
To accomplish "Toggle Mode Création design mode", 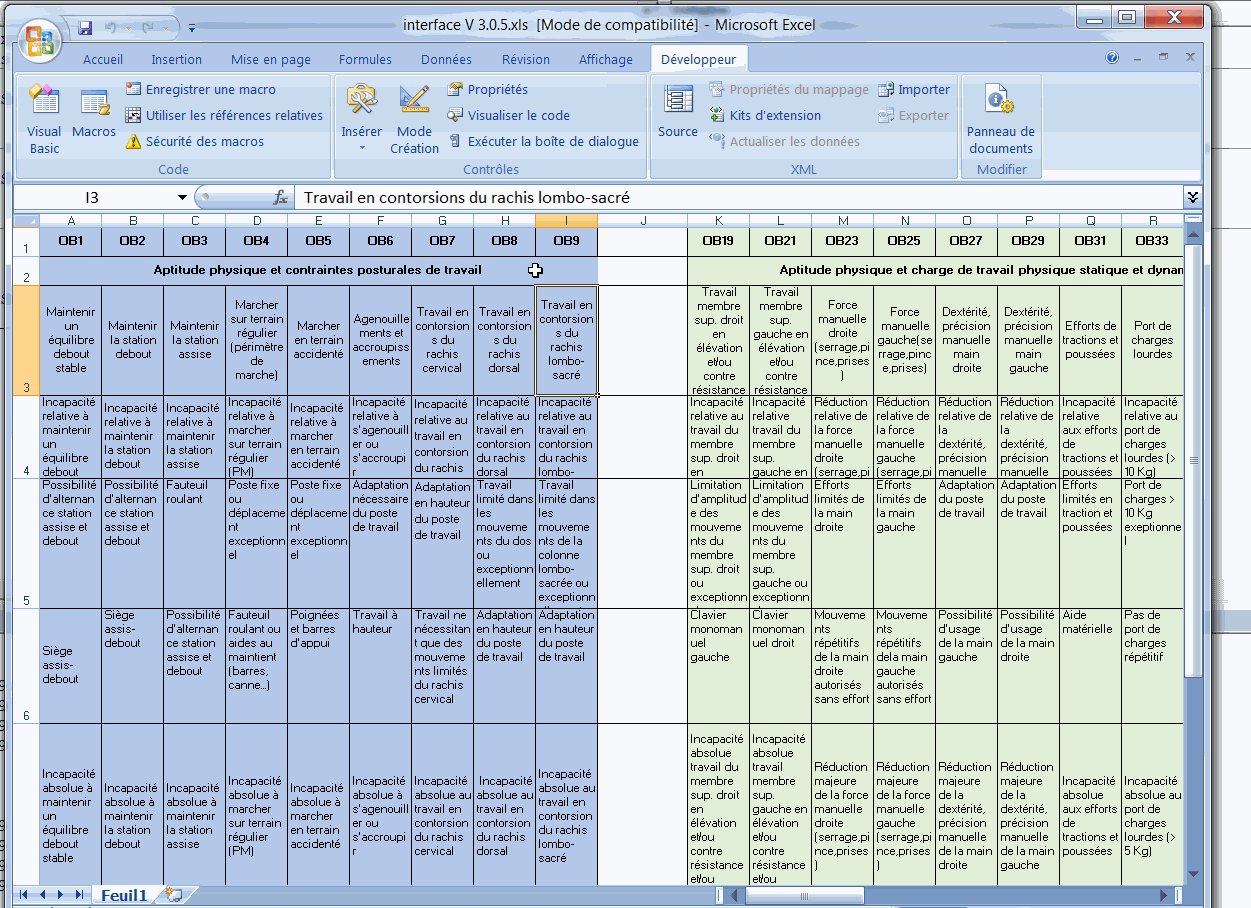I will [414, 118].
